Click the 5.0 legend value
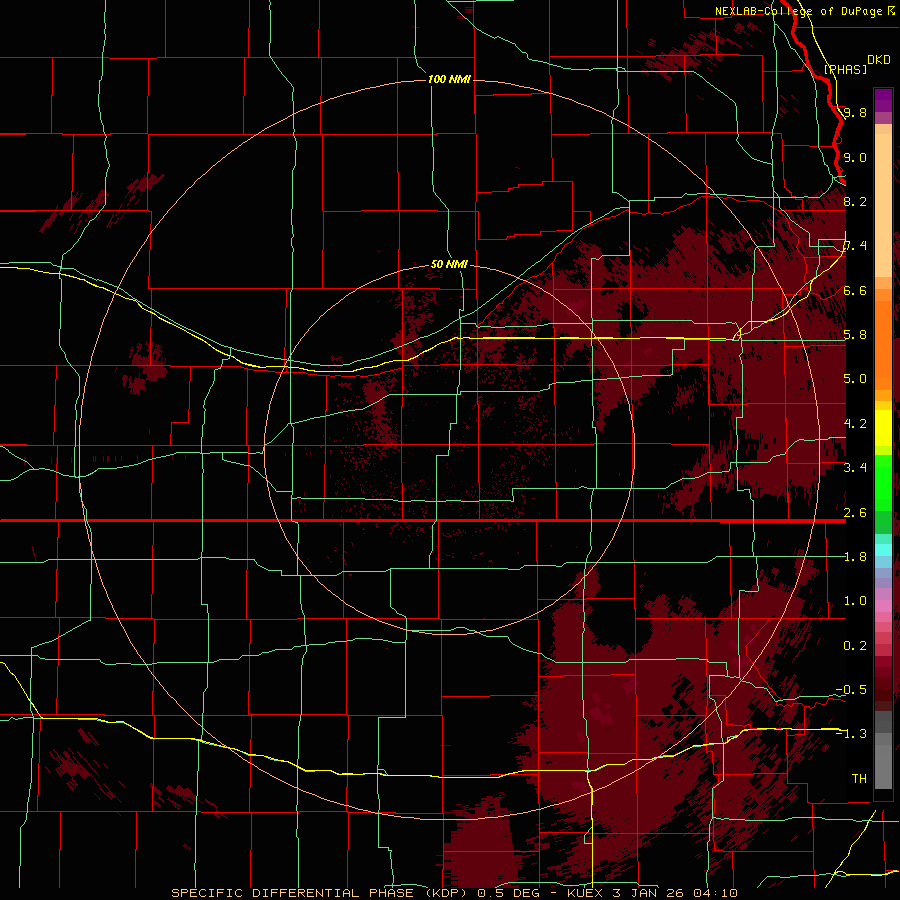The width and height of the screenshot is (900, 900). point(855,378)
